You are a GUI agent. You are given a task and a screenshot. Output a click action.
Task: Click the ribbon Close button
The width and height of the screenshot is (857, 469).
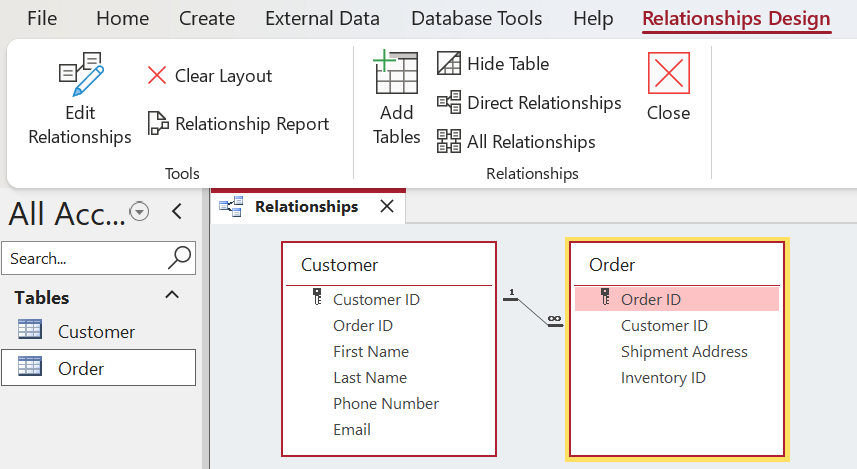pyautogui.click(x=668, y=86)
